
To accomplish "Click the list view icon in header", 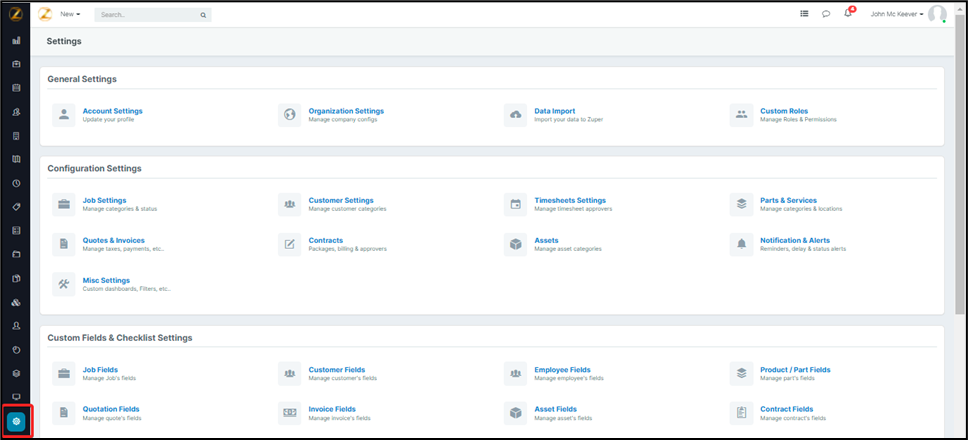I will point(804,14).
